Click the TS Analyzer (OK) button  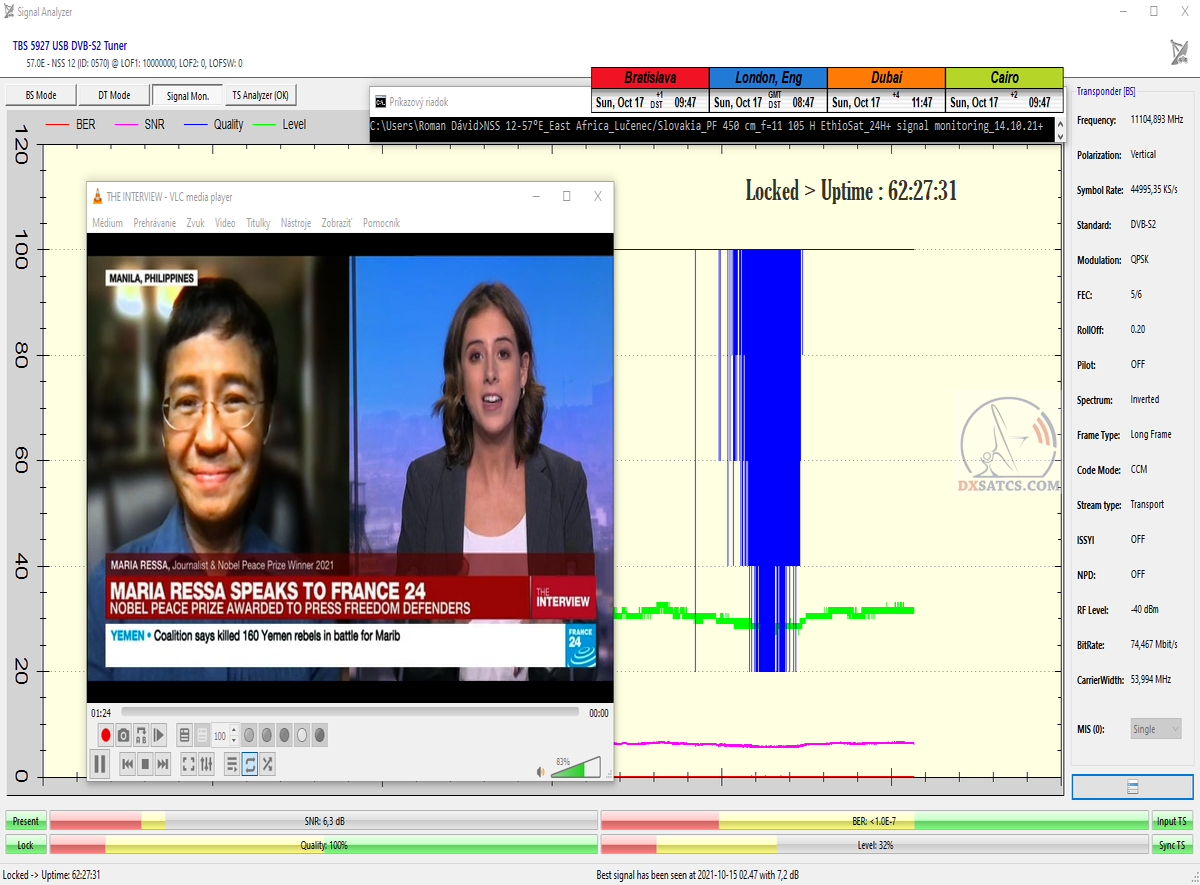260,96
